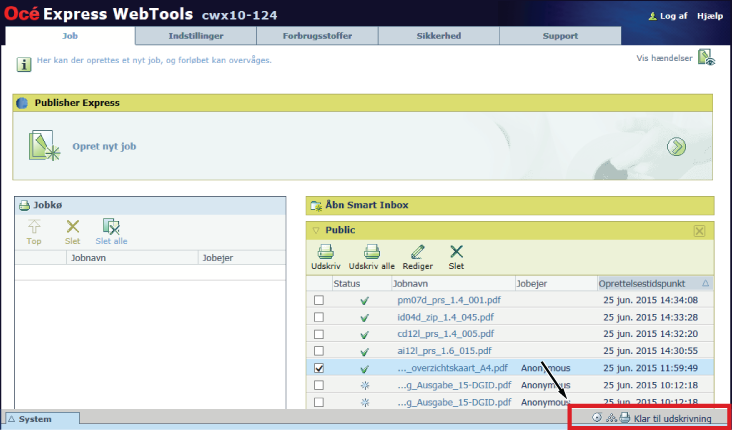Click the Åbn Smart Inbox header
The width and height of the screenshot is (732, 430).
pyautogui.click(x=510, y=205)
